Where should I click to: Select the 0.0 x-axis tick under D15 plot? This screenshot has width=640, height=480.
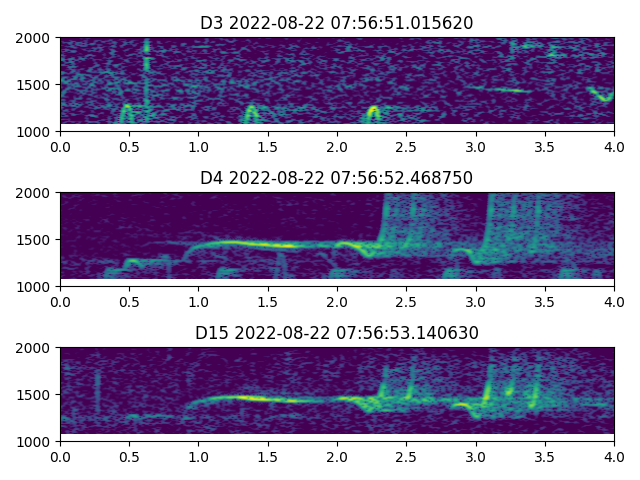[60, 455]
